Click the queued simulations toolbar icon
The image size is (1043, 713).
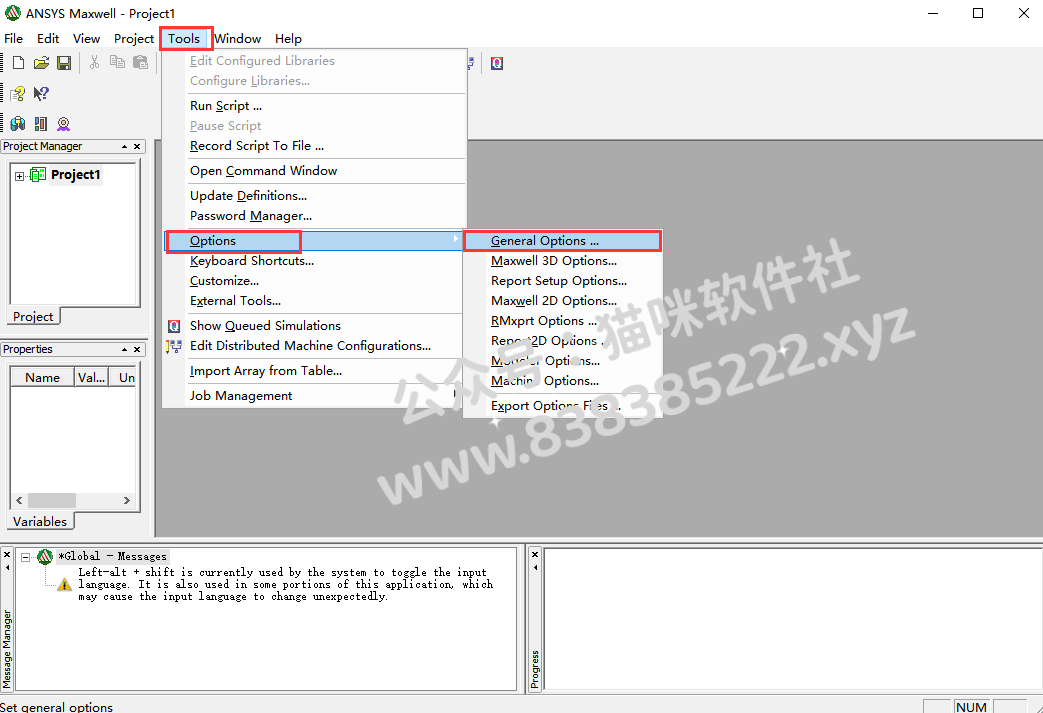497,63
